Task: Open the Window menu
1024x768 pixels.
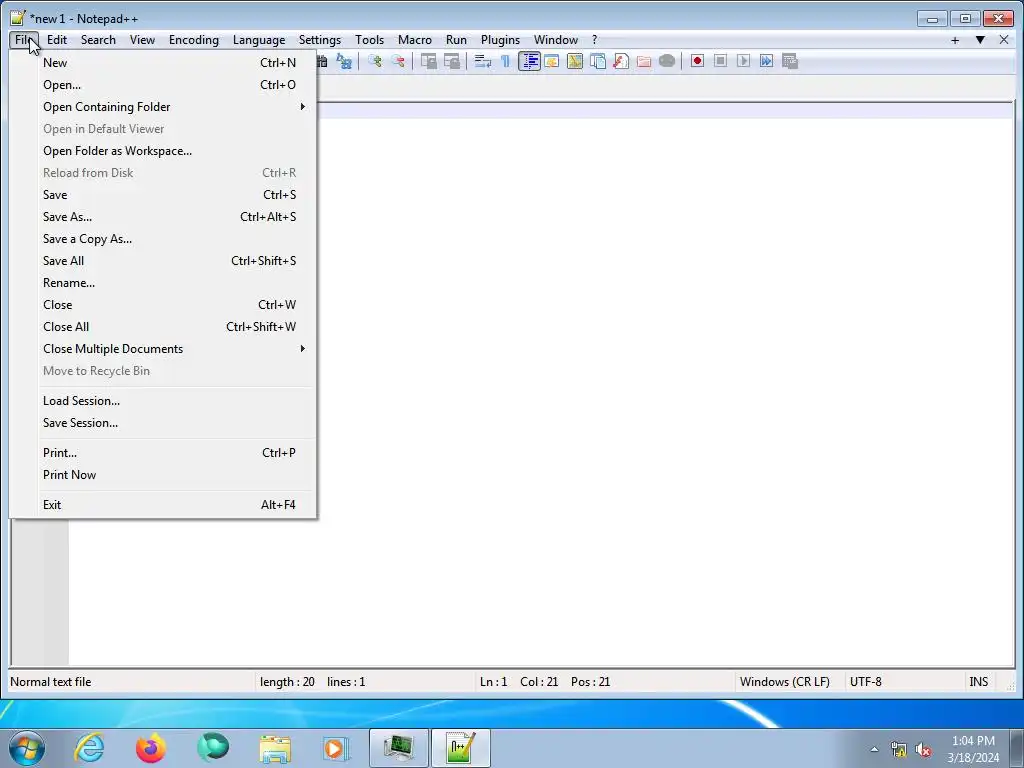Action: point(556,40)
